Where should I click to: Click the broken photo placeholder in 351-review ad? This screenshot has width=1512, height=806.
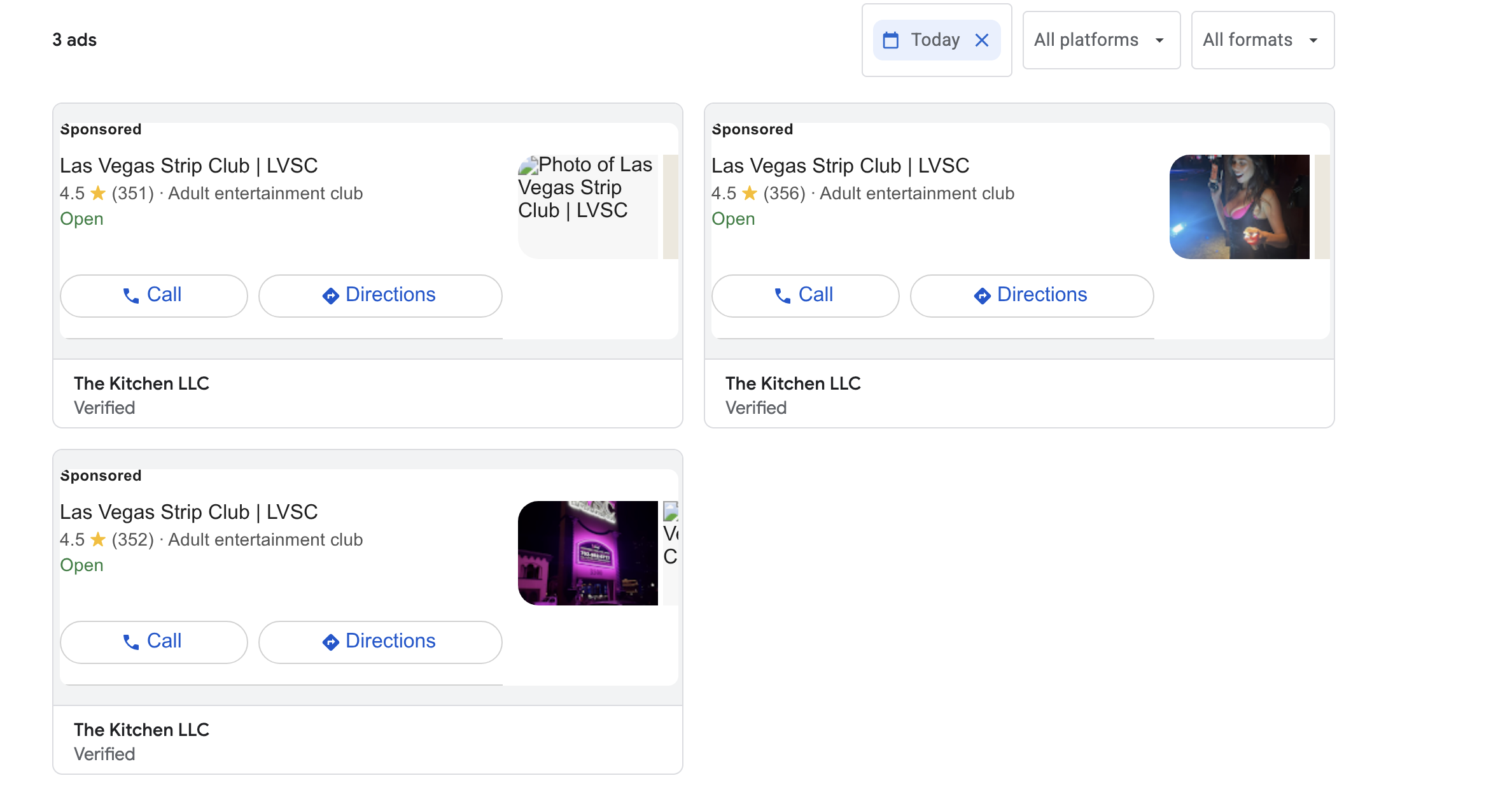pos(588,207)
